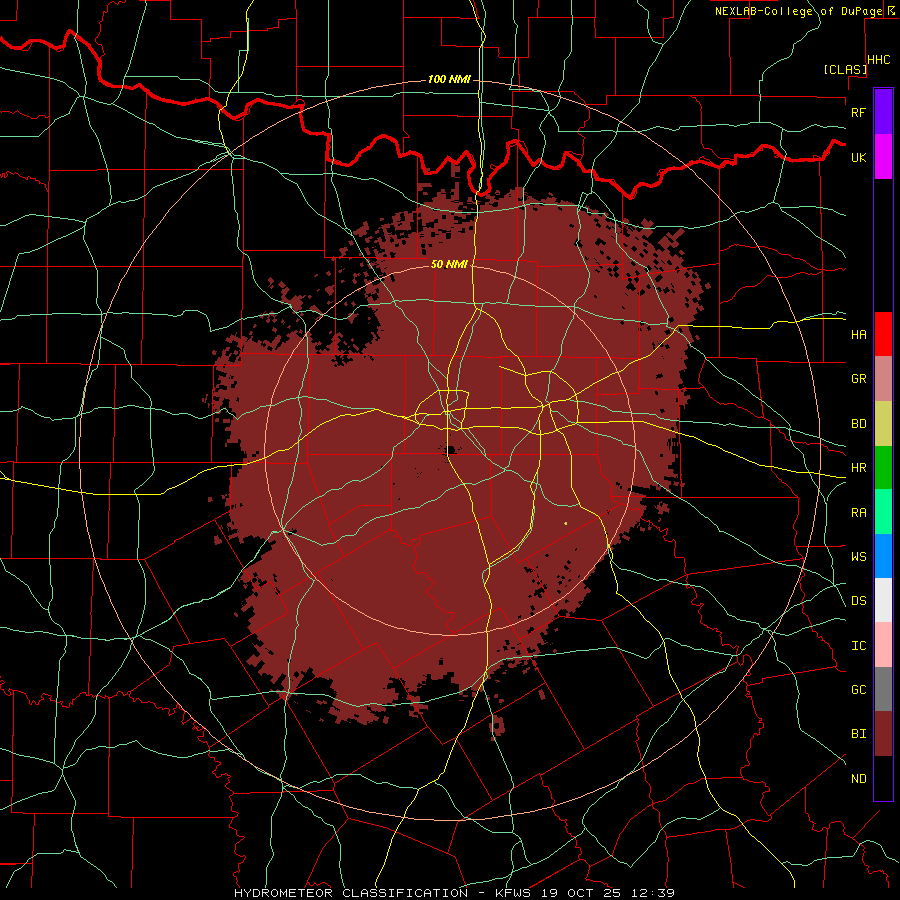
Task: Click the ND black legend swatch
Action: [x=883, y=778]
